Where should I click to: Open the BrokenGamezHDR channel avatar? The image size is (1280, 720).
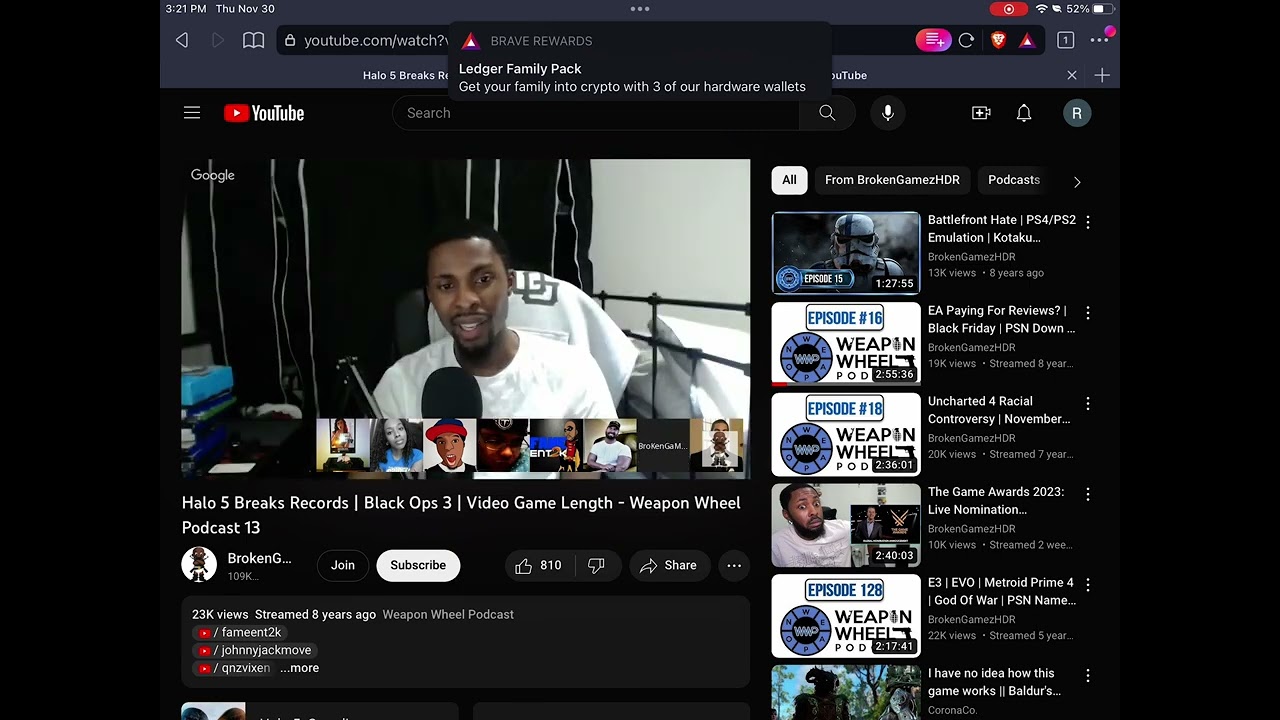click(199, 565)
